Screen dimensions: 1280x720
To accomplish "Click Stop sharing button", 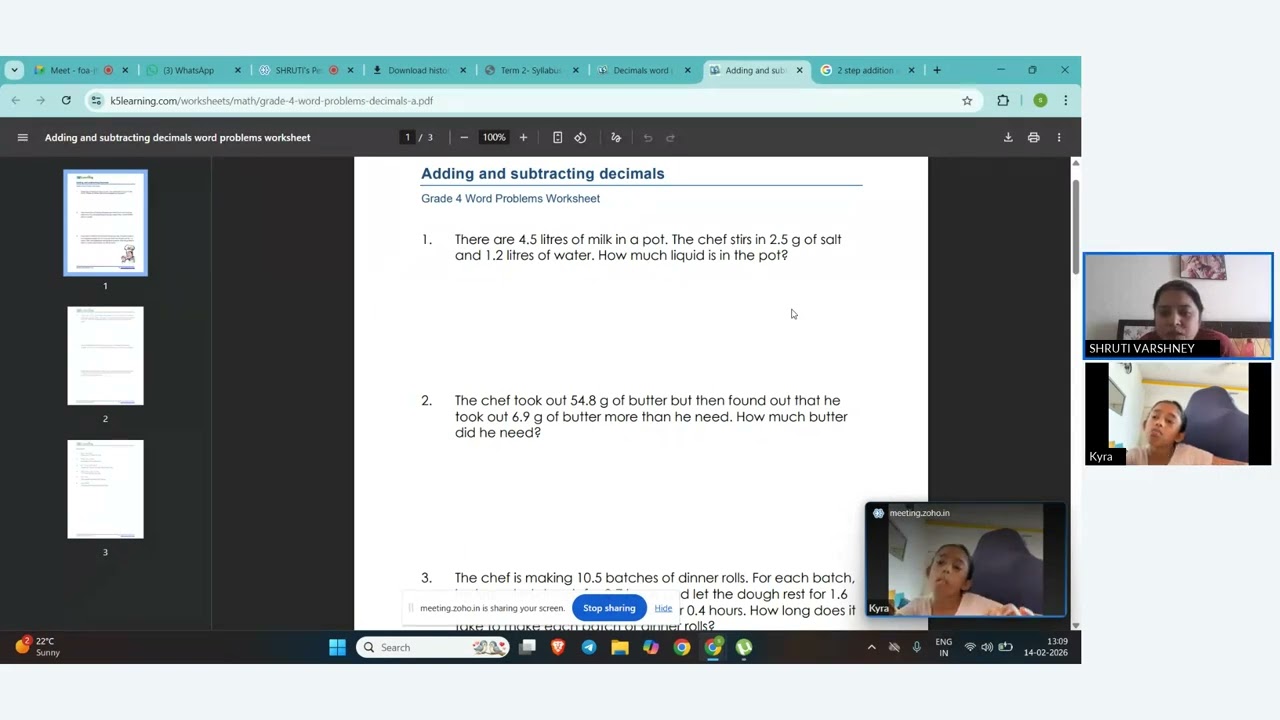I will point(609,608).
